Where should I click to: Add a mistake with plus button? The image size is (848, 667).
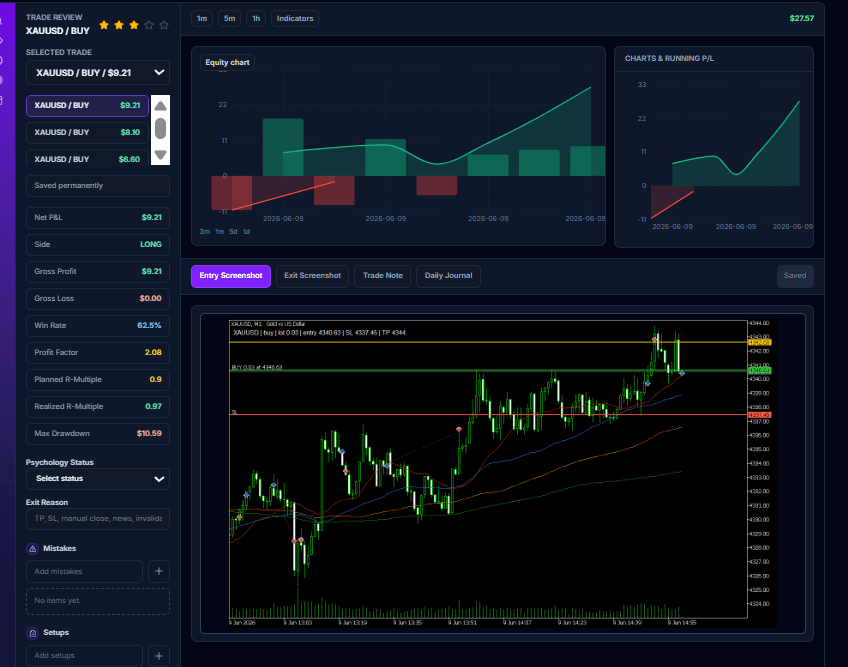159,571
